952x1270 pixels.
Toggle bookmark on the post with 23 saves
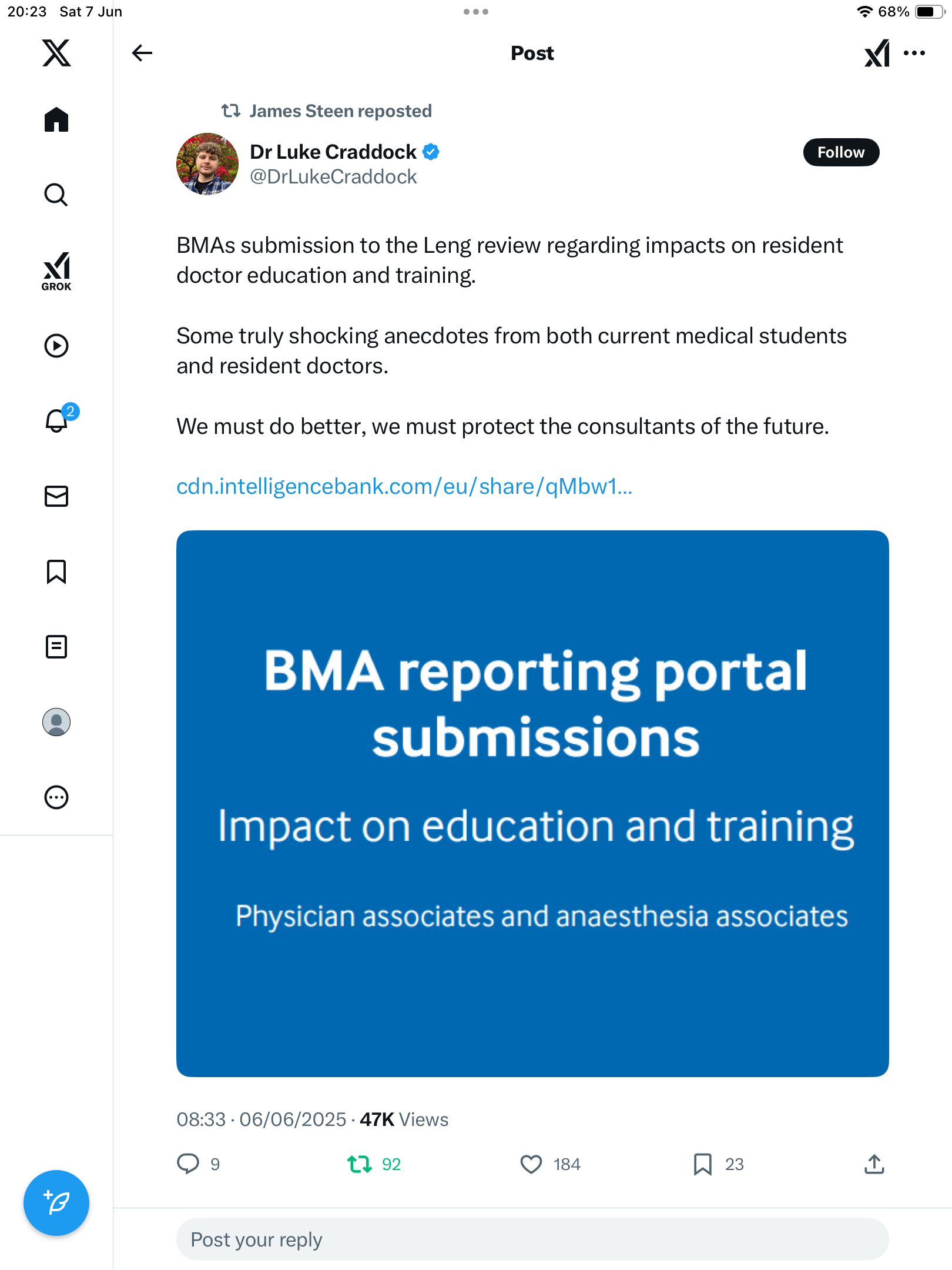[718, 1164]
